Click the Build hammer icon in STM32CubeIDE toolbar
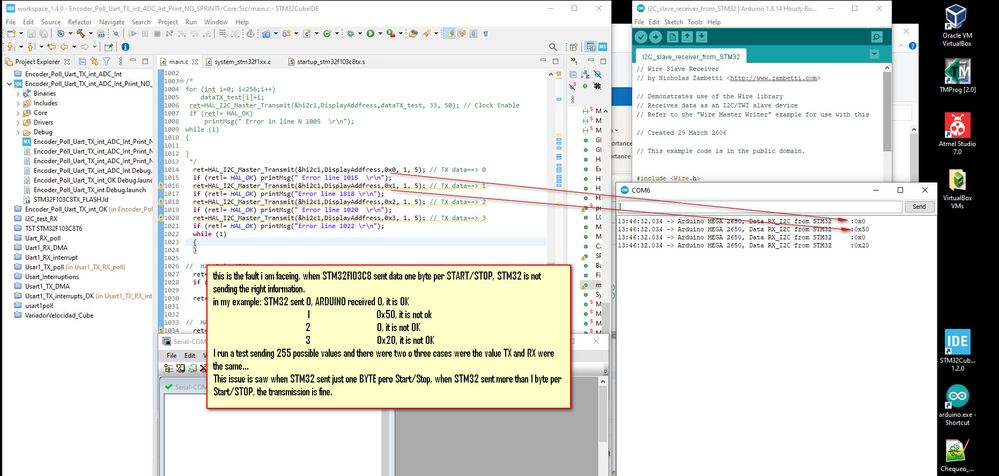 click(x=81, y=33)
